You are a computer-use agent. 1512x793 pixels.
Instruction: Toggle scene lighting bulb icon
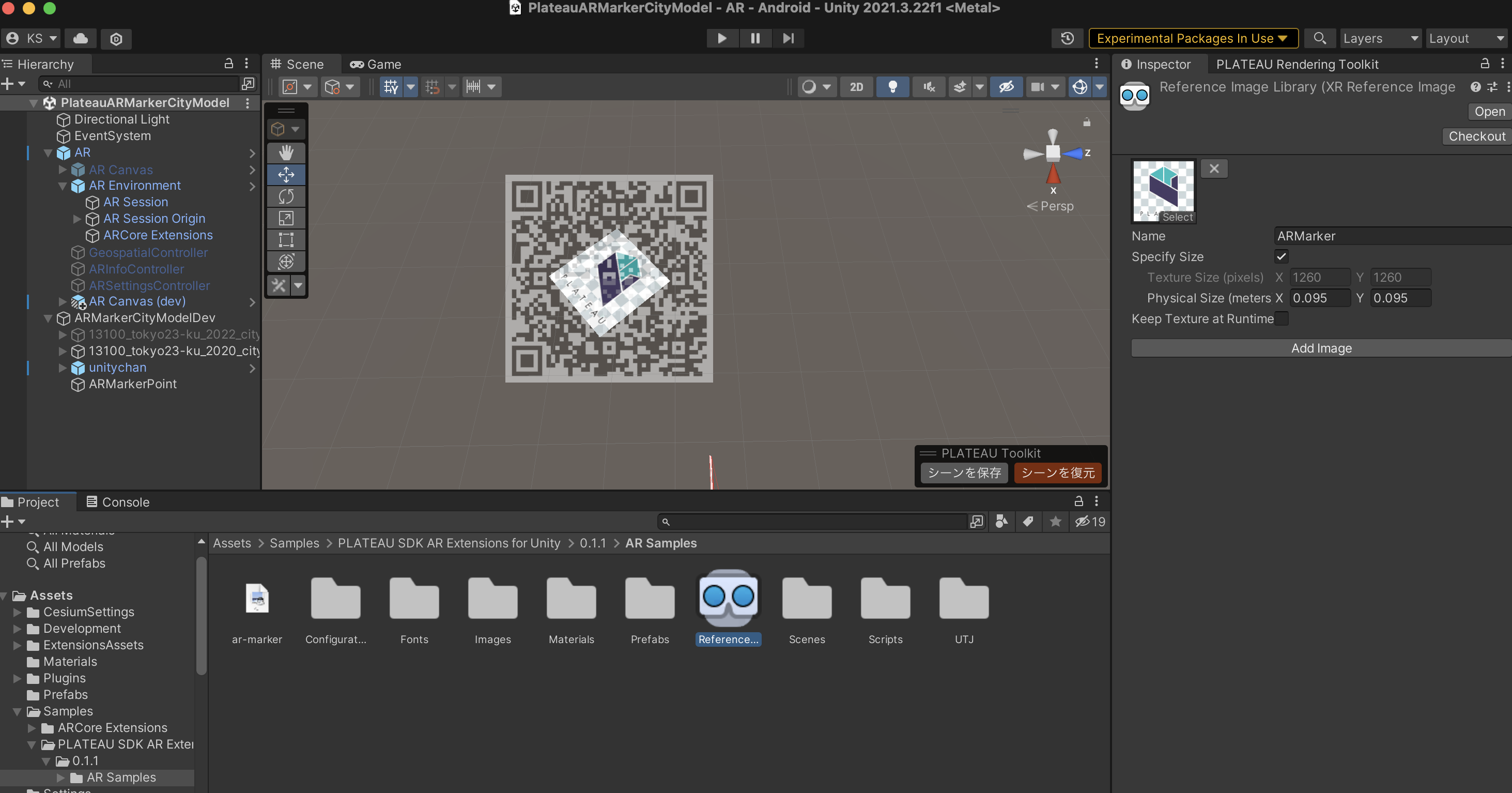[x=892, y=87]
